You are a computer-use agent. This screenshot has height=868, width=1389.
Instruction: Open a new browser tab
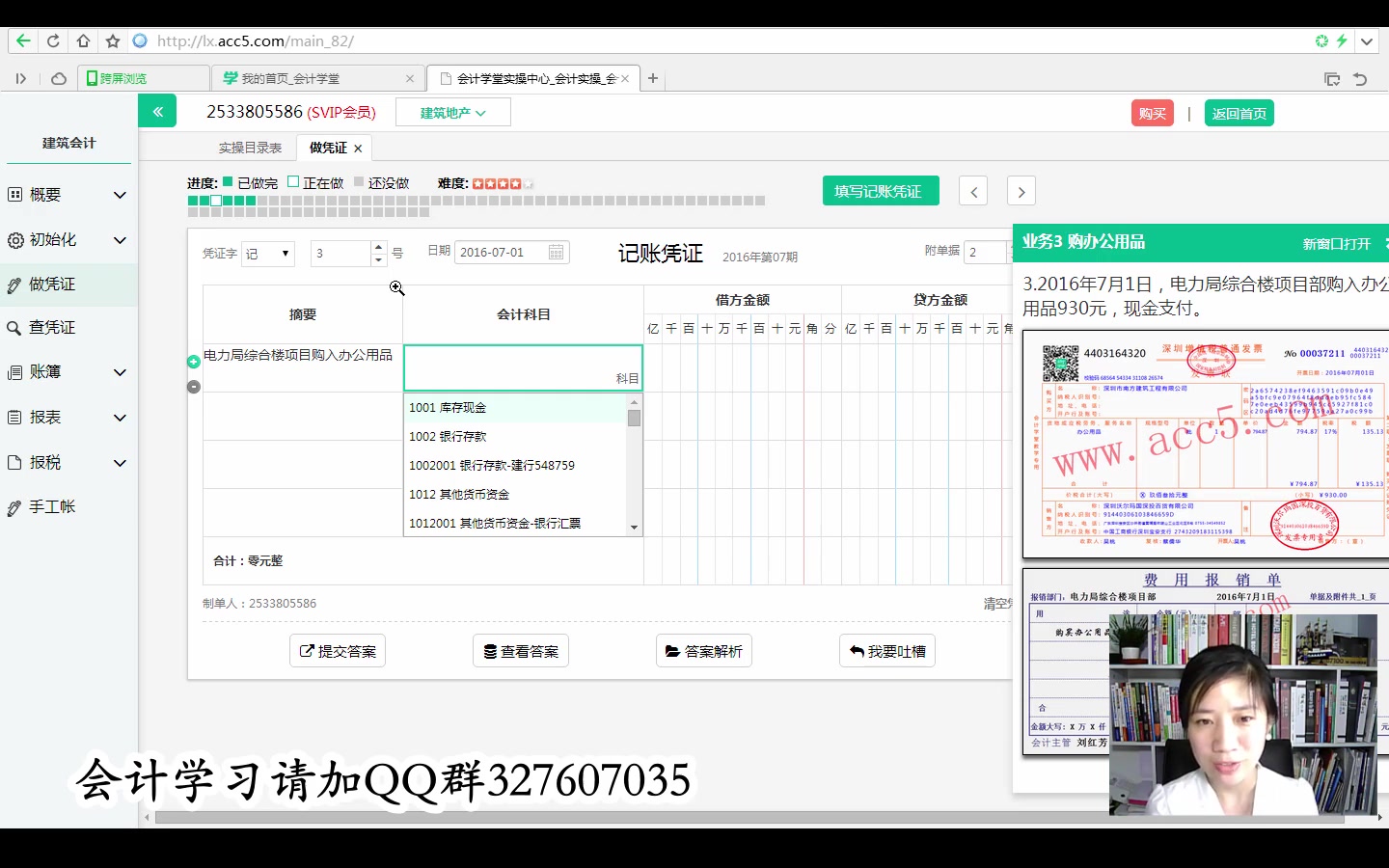click(x=653, y=78)
